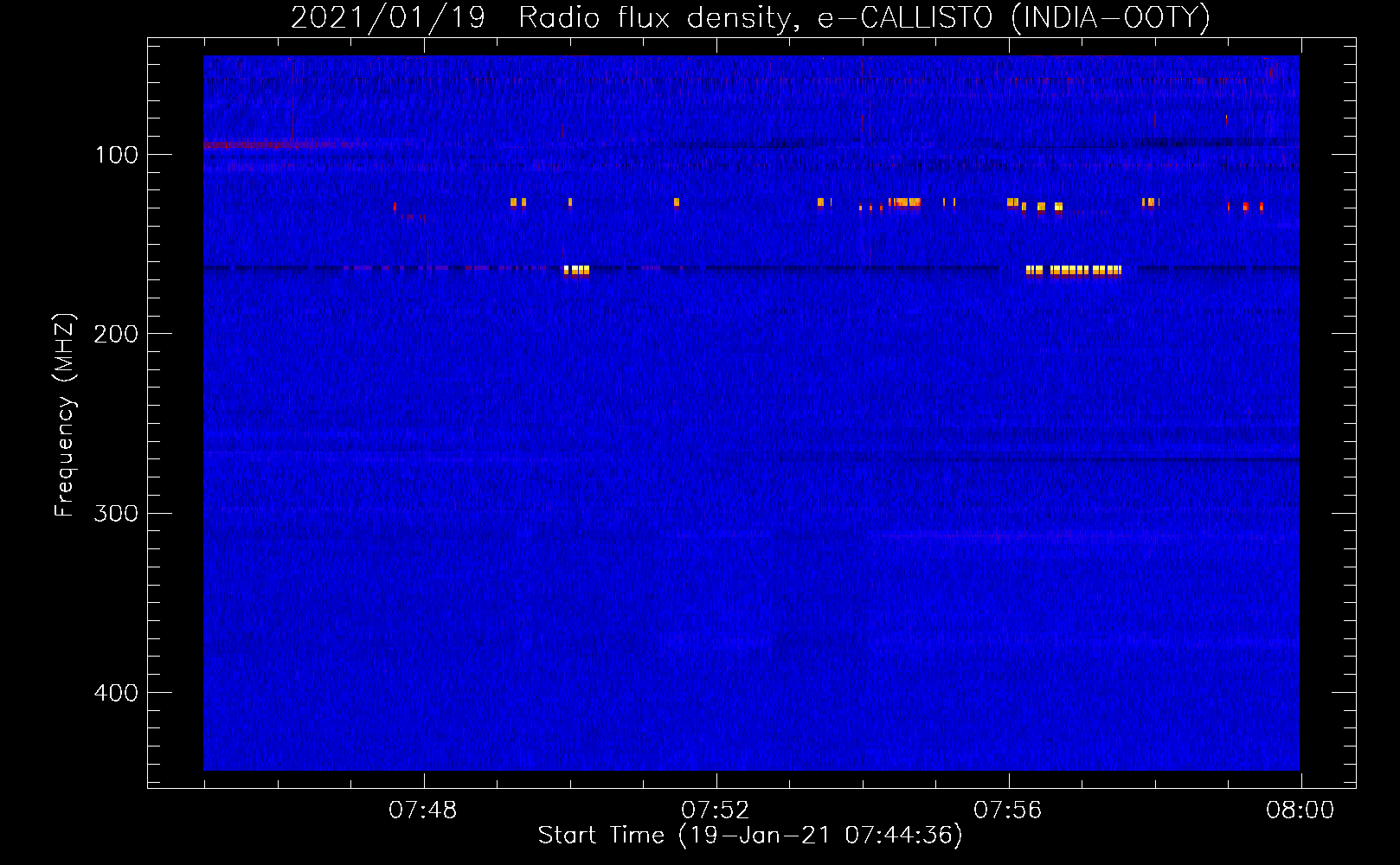Click the 07:56 time tick label
Screen dimensions: 1400x865
click(1008, 811)
